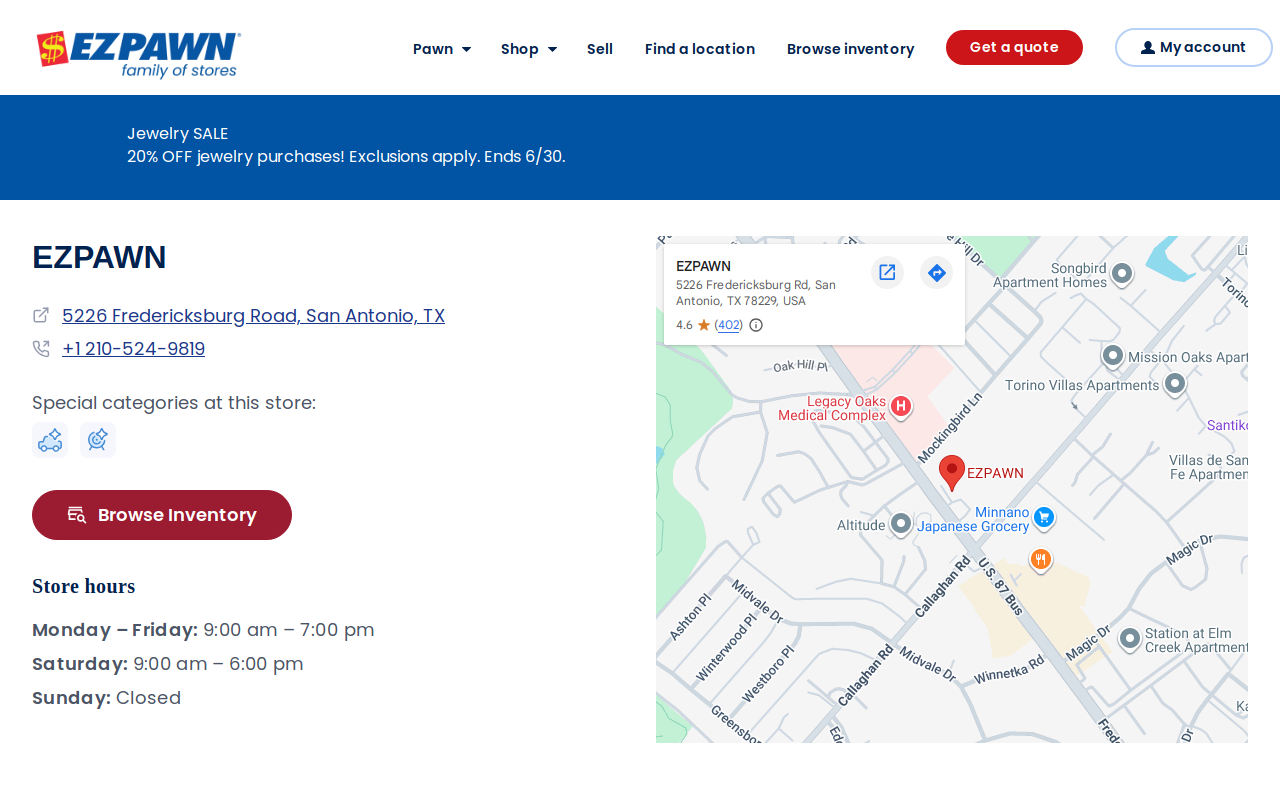Click the first special category car icon
1280x800 pixels.
tap(50, 440)
